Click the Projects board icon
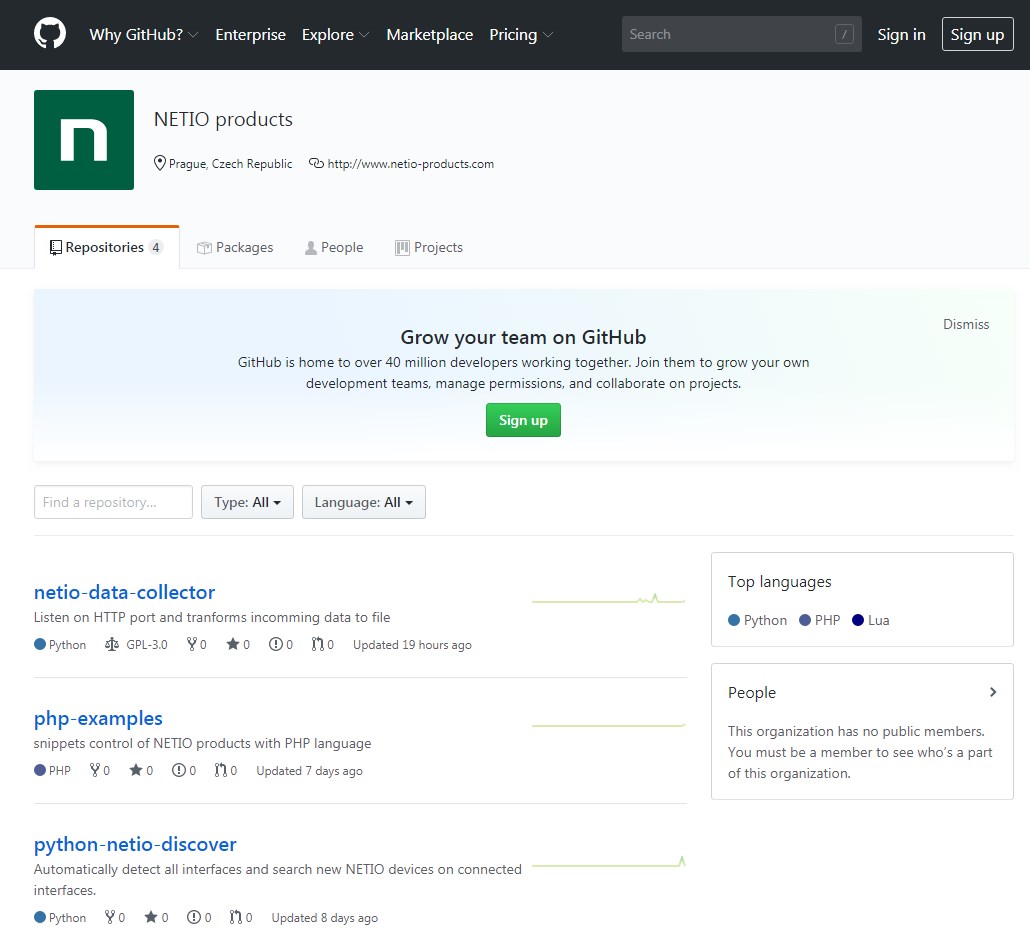The width and height of the screenshot is (1030, 933). (402, 248)
